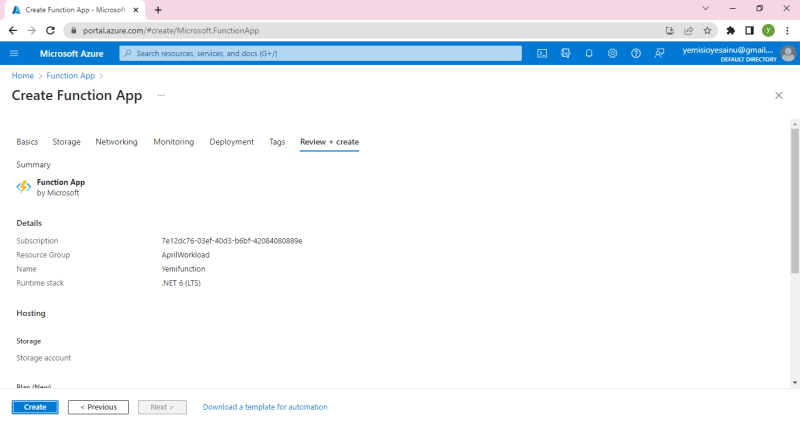The height and width of the screenshot is (426, 800).
Task: Open the notifications bell
Action: pyautogui.click(x=589, y=54)
